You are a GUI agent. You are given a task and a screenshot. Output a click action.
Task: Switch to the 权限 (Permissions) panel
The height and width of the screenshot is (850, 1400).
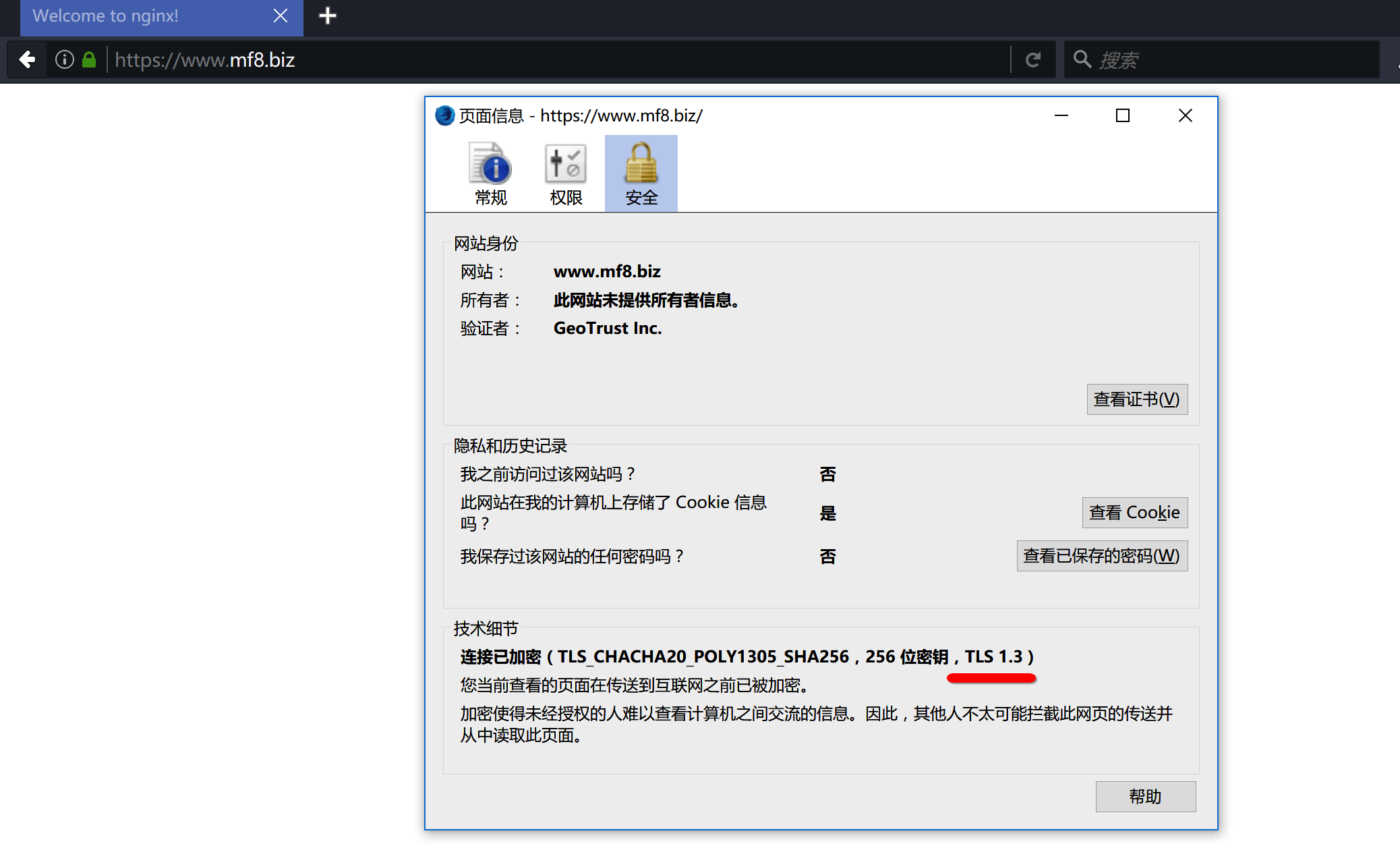point(565,172)
